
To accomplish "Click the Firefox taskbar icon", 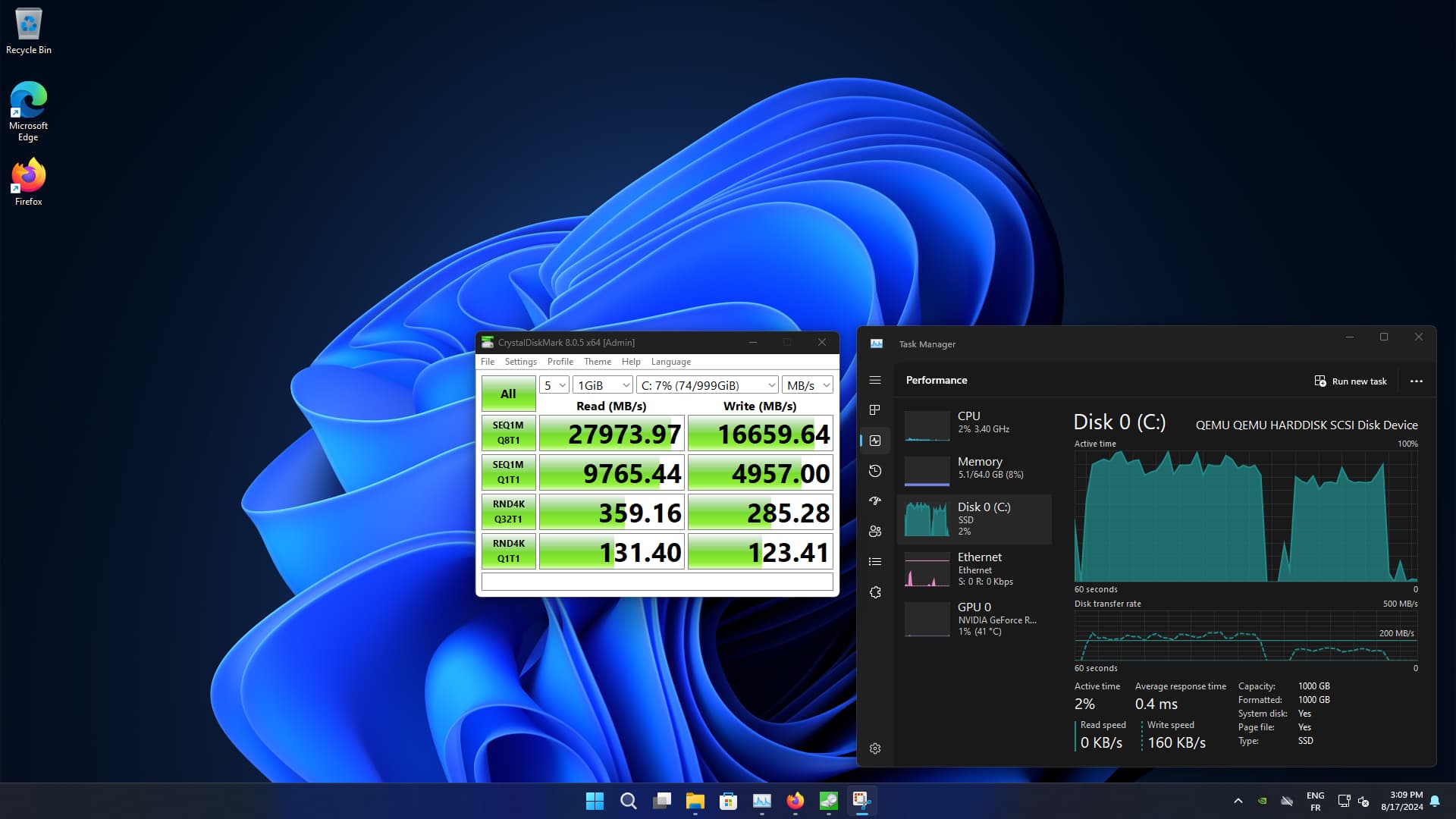I will click(x=795, y=801).
